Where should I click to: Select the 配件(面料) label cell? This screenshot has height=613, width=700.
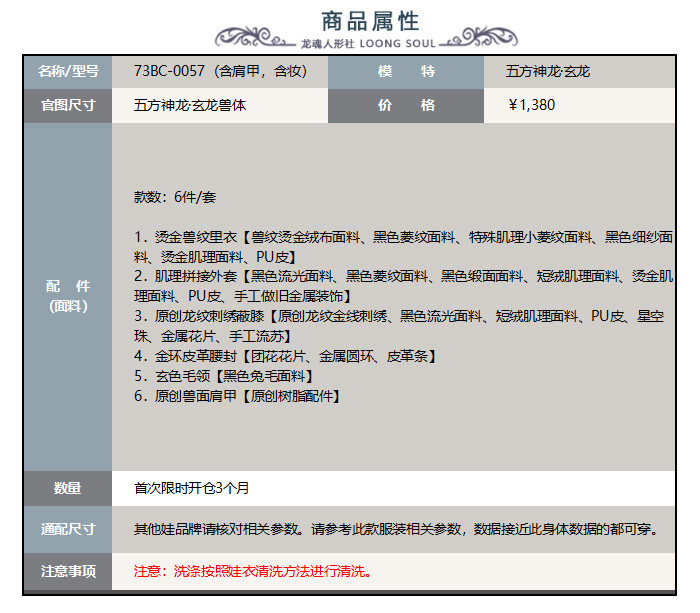coord(68,296)
